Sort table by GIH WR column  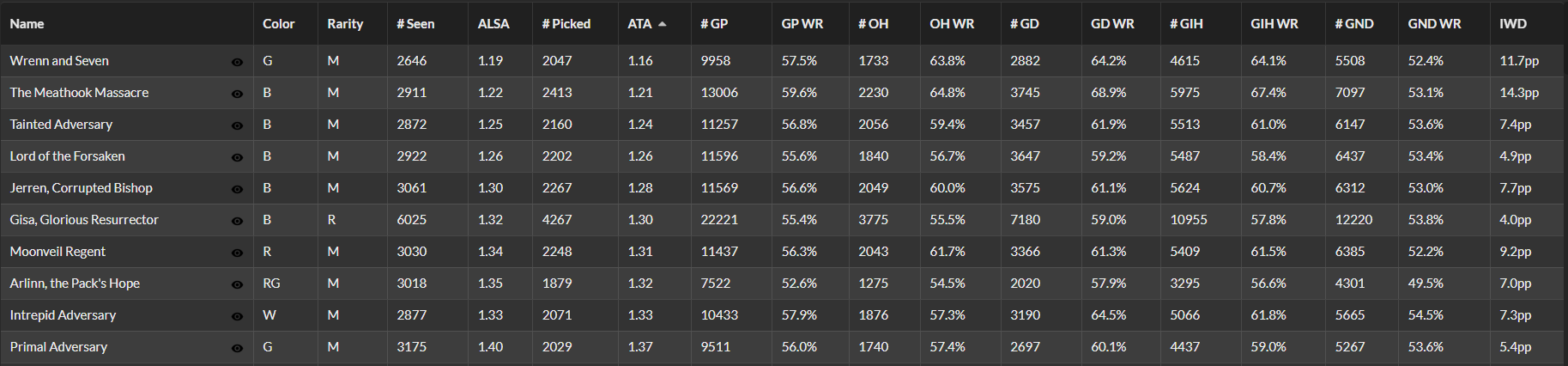click(x=1274, y=24)
